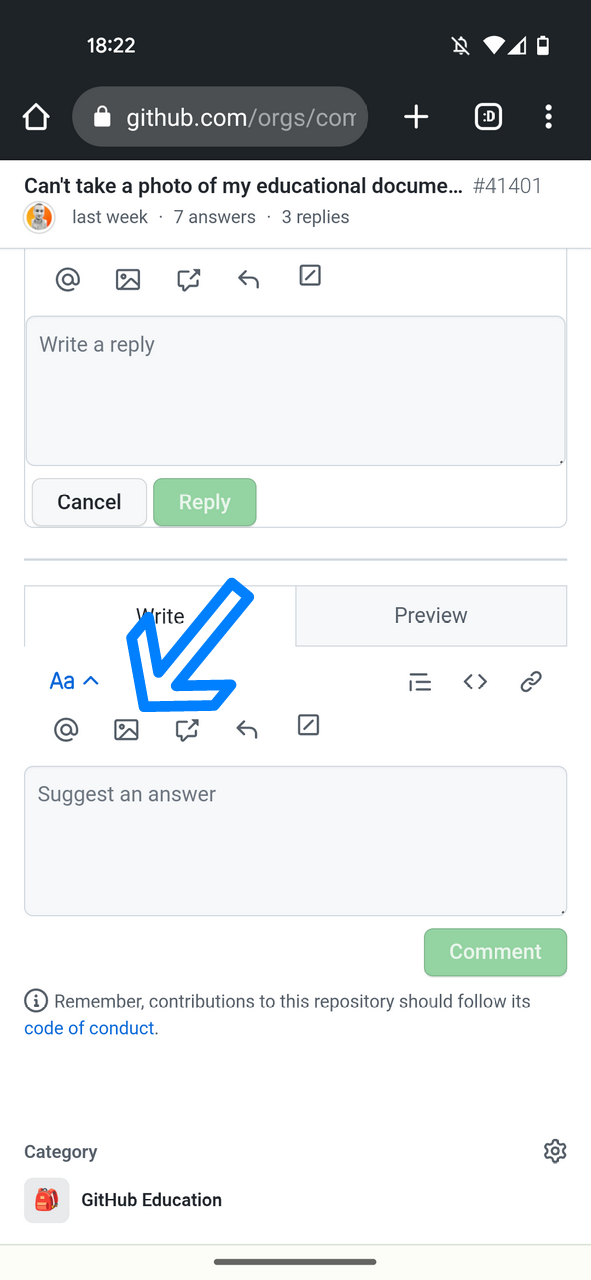Image resolution: width=591 pixels, height=1280 pixels.
Task: Reference a discussion with the cross-reference icon
Action: 188,729
